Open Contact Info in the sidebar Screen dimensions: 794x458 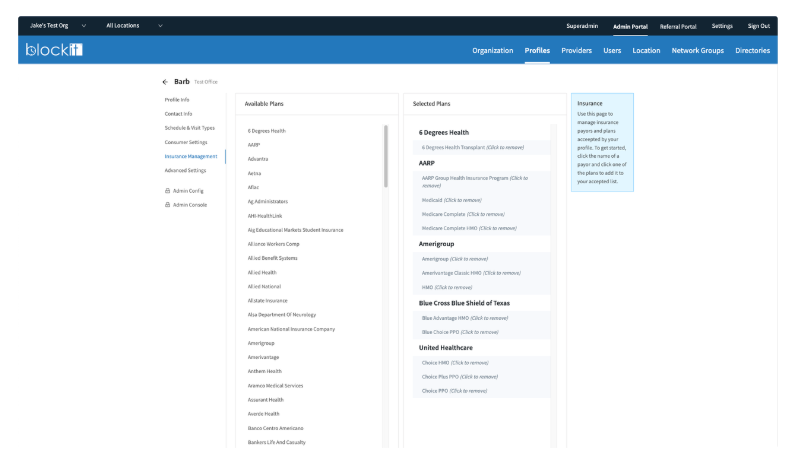[x=178, y=114]
